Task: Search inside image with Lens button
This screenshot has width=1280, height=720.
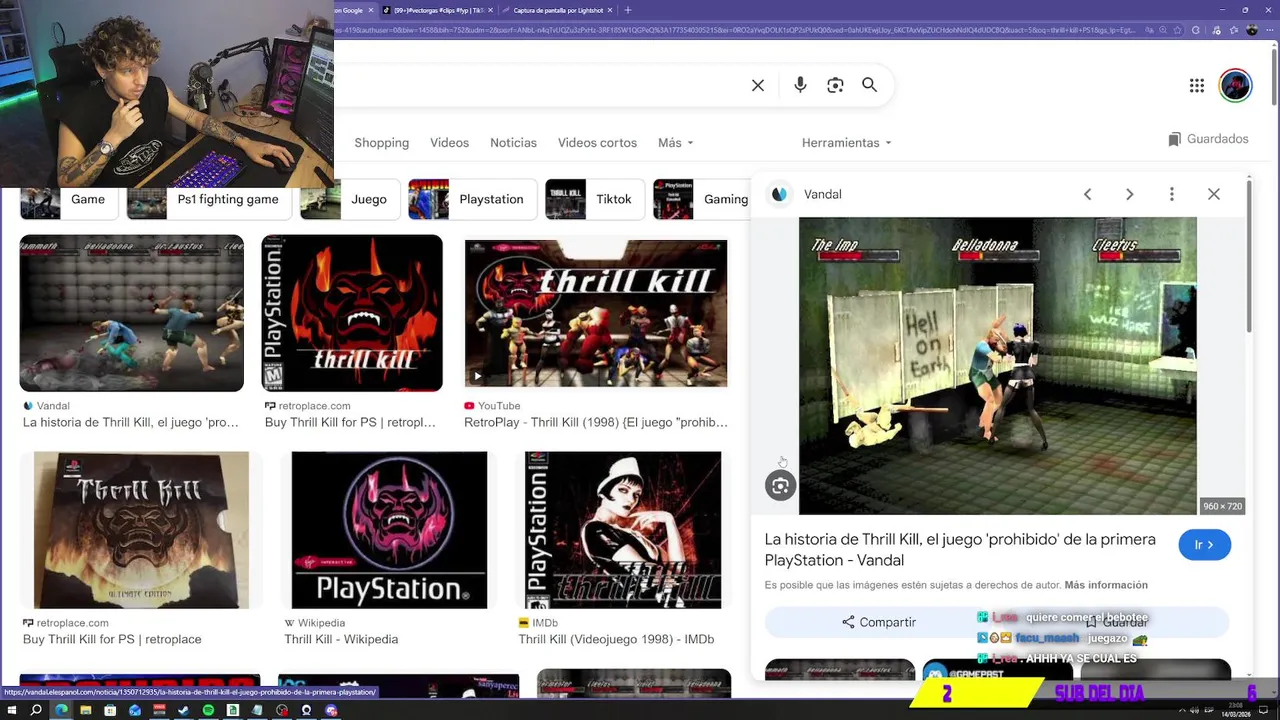Action: point(781,486)
